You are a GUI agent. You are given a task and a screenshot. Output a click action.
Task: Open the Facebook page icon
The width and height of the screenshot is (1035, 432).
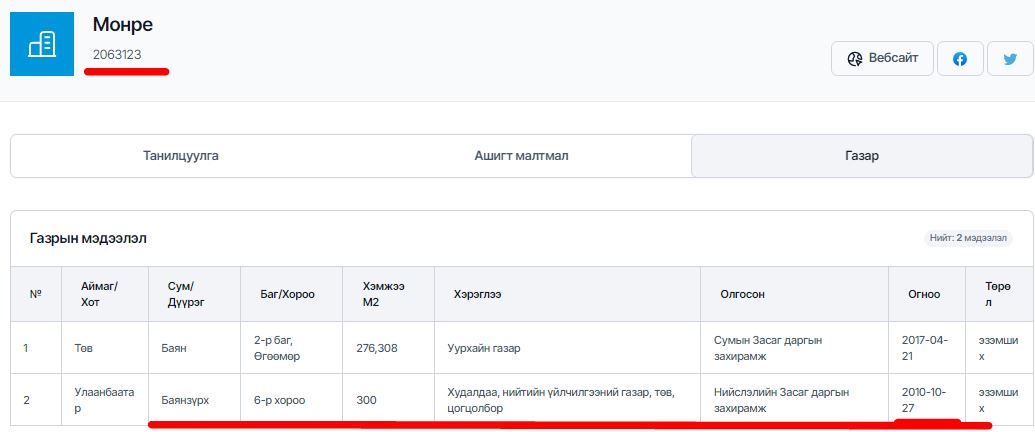click(959, 59)
